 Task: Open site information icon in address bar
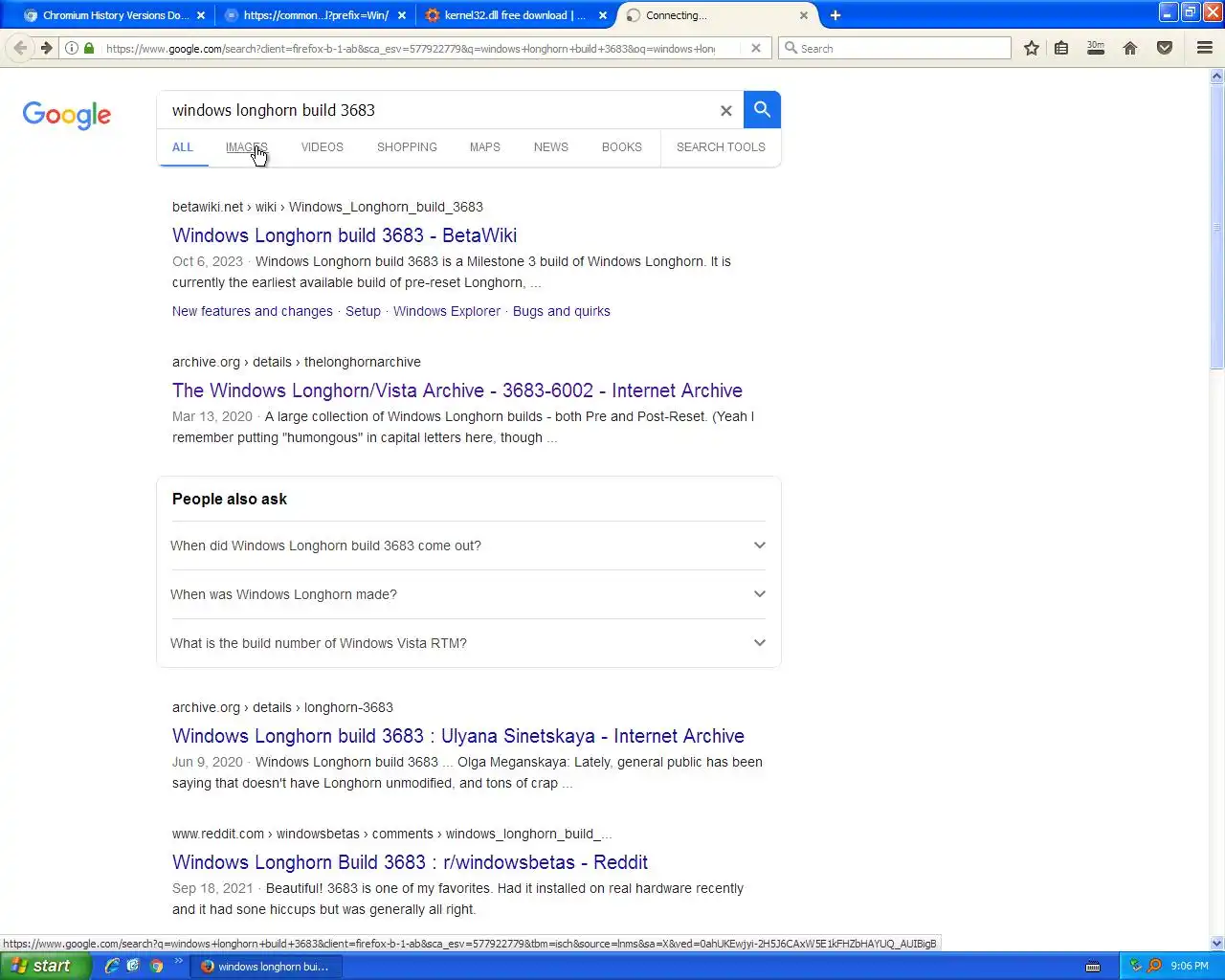(72, 48)
